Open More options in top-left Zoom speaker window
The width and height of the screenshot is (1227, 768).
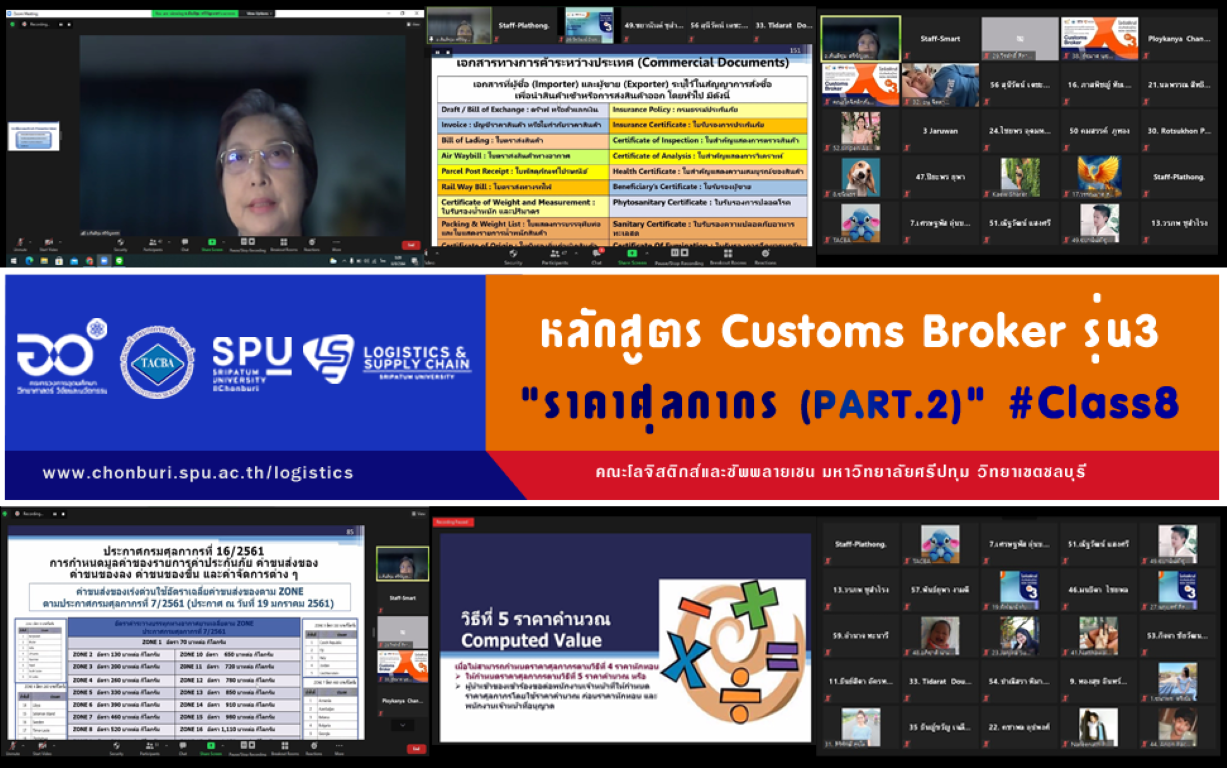(337, 243)
